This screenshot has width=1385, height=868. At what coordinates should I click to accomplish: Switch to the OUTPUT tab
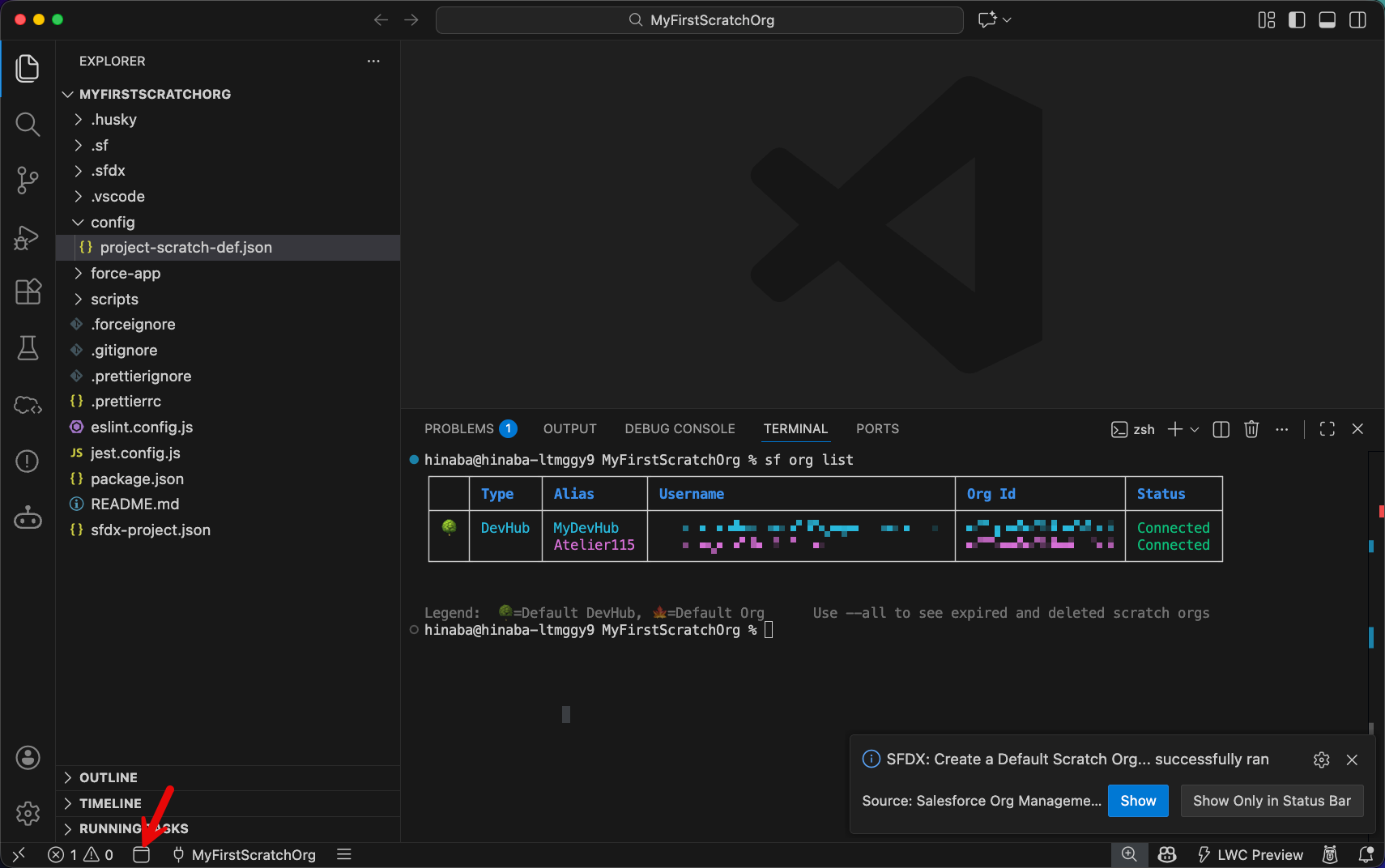[x=569, y=429]
